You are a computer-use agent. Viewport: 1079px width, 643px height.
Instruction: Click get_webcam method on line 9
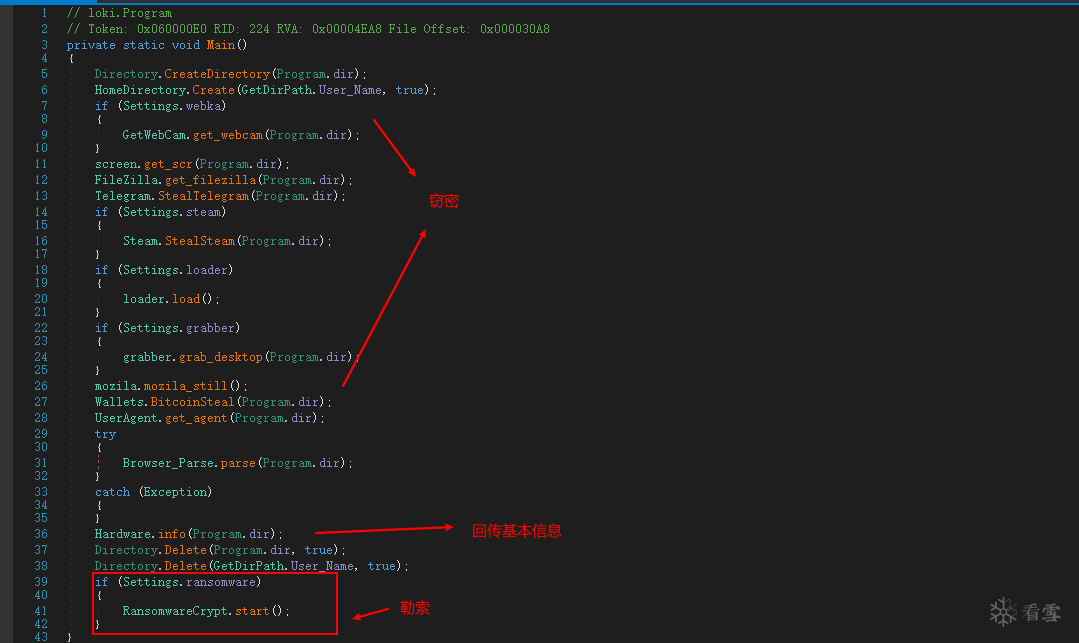click(x=228, y=135)
